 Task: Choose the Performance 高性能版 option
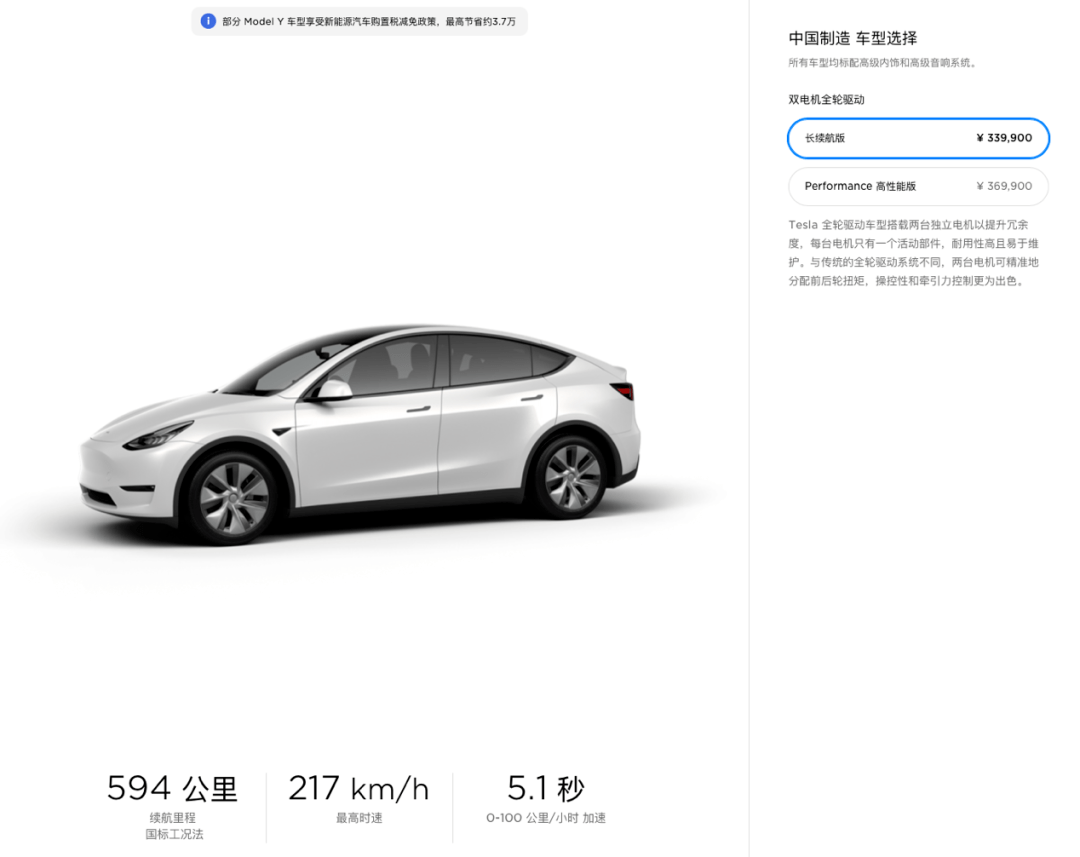[x=918, y=186]
